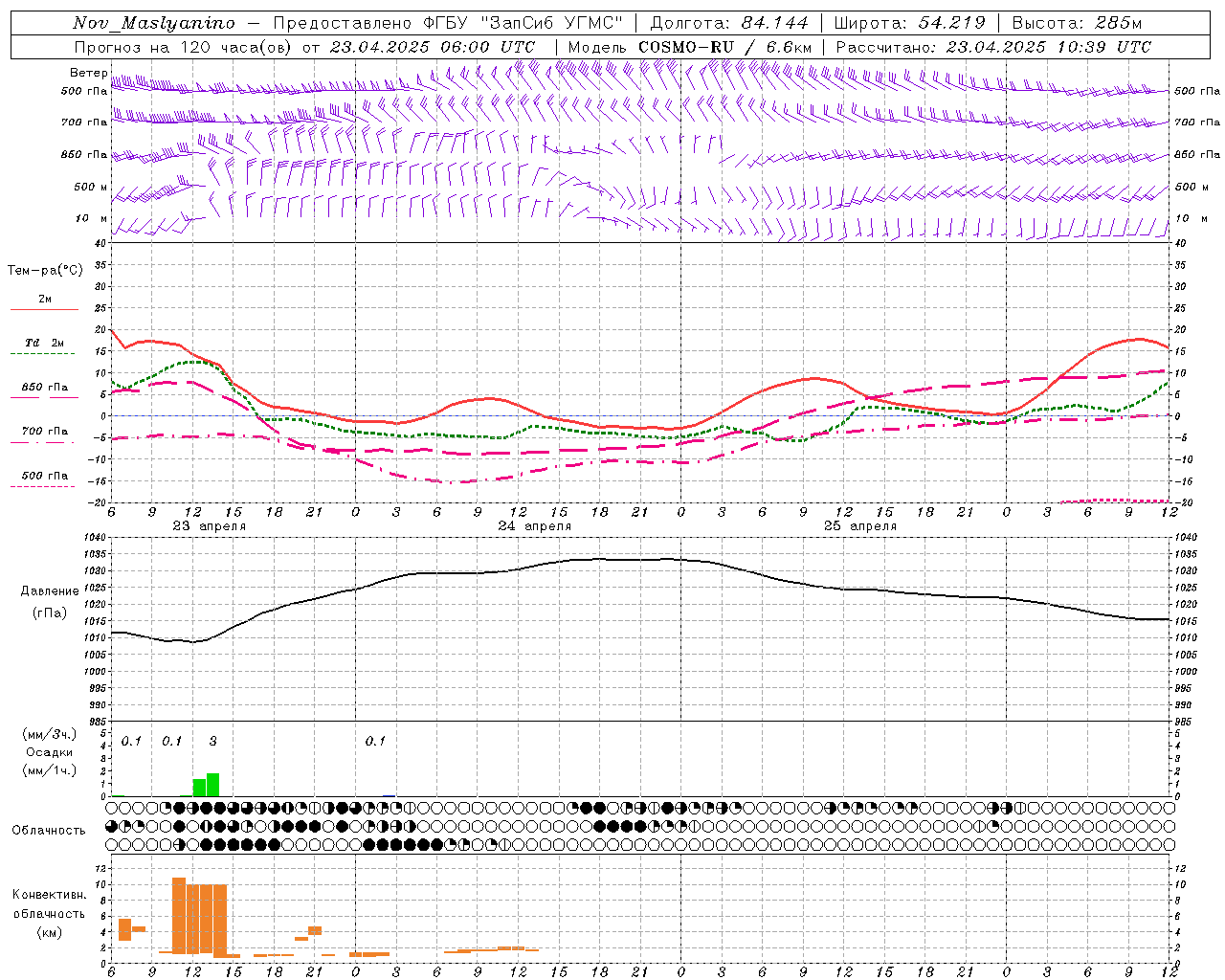This screenshot has width=1225, height=980.
Task: Click the Ветер panel label
Action: click(x=88, y=73)
